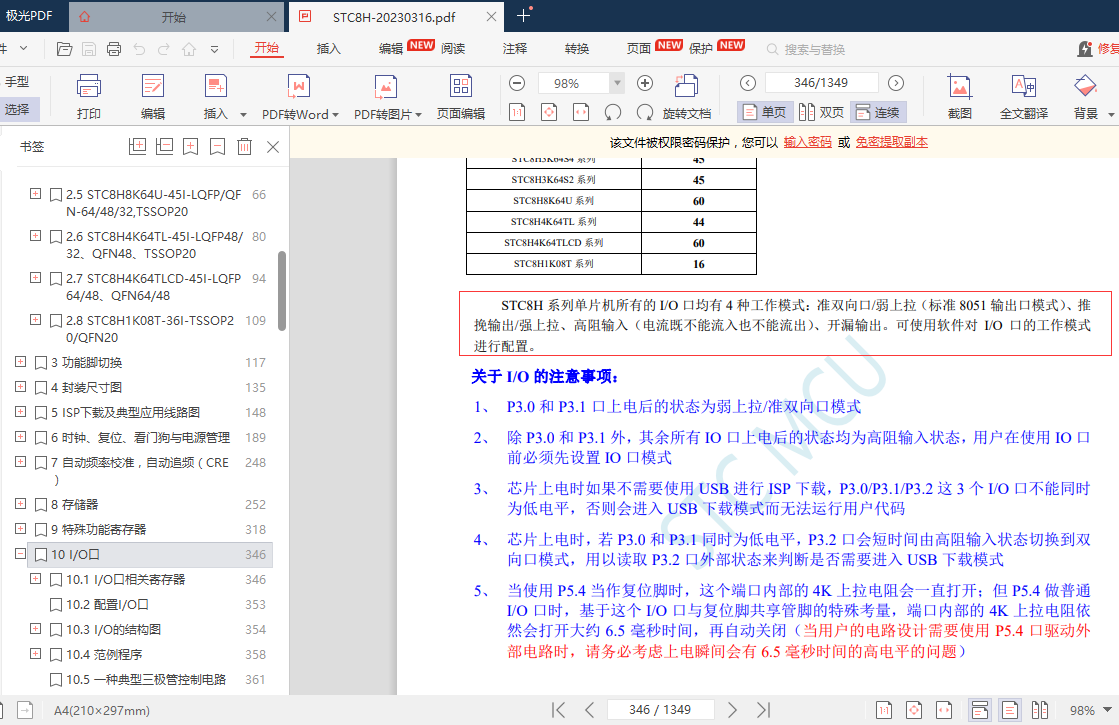The width and height of the screenshot is (1119, 725).
Task: Open the 页面编辑 page editing tool
Action: [461, 96]
